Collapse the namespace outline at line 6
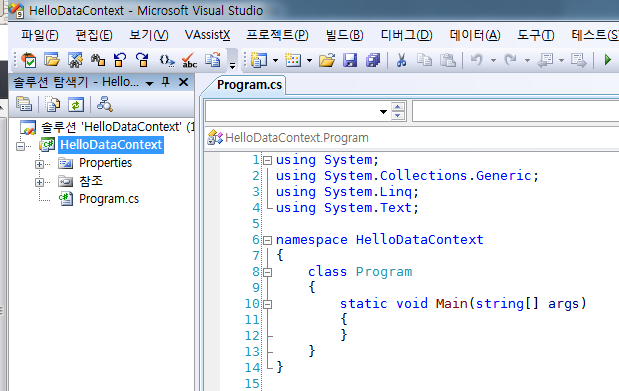The image size is (619, 391). coord(268,240)
